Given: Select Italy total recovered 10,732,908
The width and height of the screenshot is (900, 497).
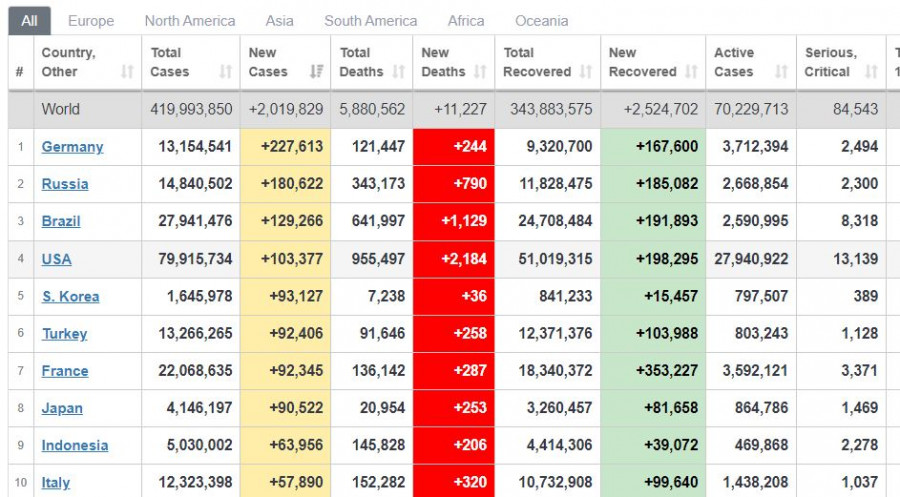Looking at the screenshot, I should 556,483.
